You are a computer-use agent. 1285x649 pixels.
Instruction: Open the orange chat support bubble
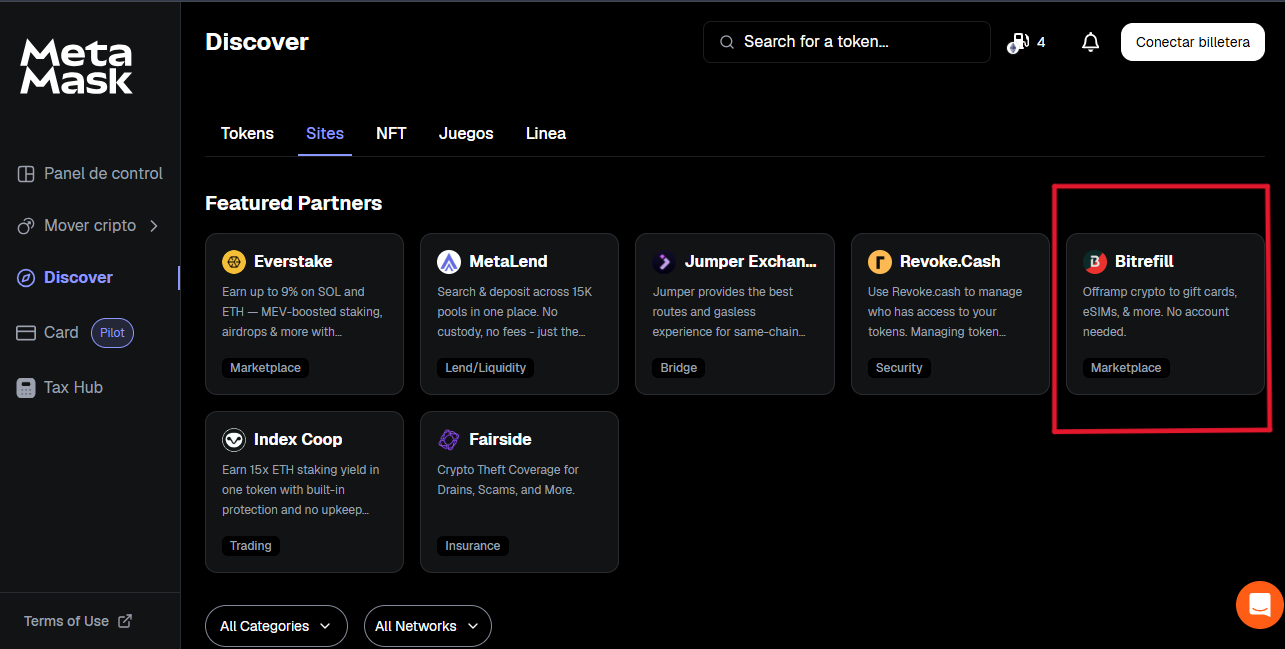point(1259,605)
